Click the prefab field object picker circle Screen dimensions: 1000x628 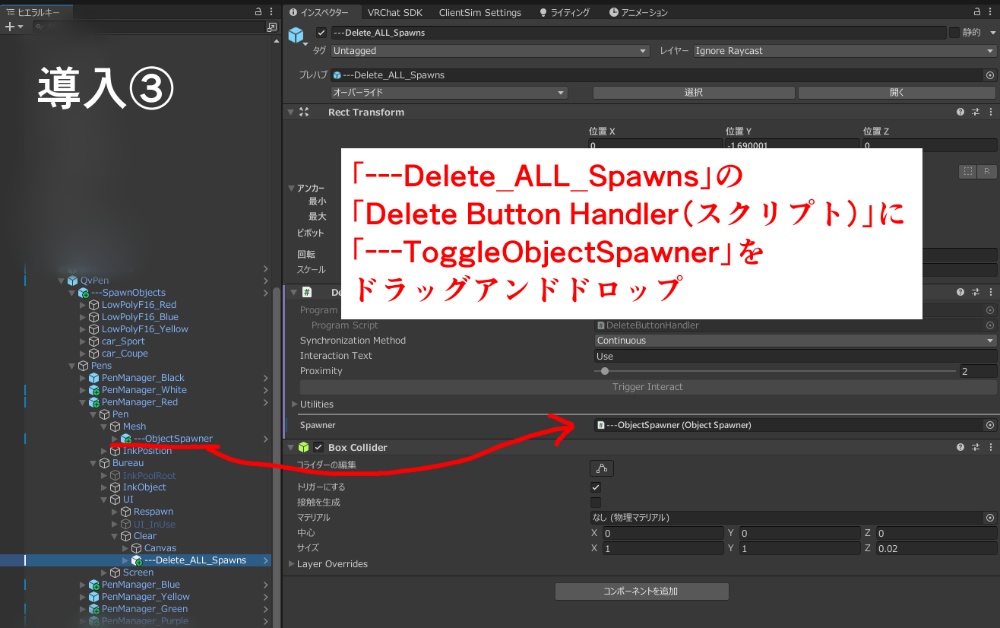[x=990, y=75]
